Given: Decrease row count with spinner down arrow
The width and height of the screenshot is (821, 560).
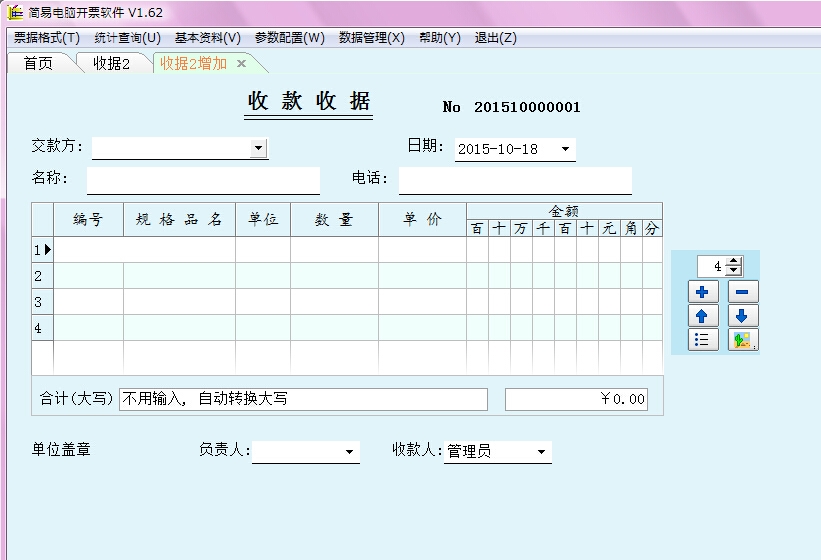Looking at the screenshot, I should click(734, 271).
